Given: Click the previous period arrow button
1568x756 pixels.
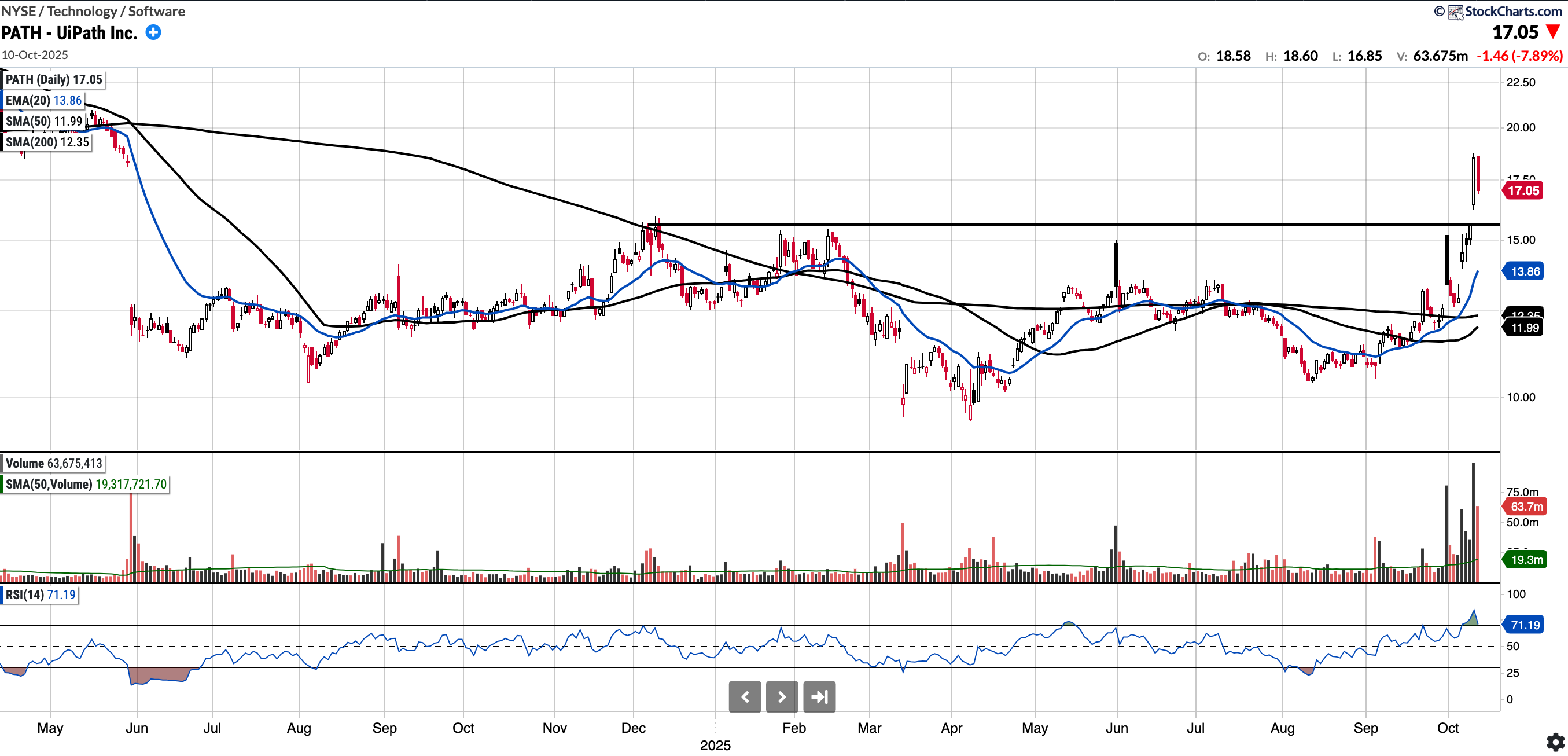Looking at the screenshot, I should (x=745, y=697).
